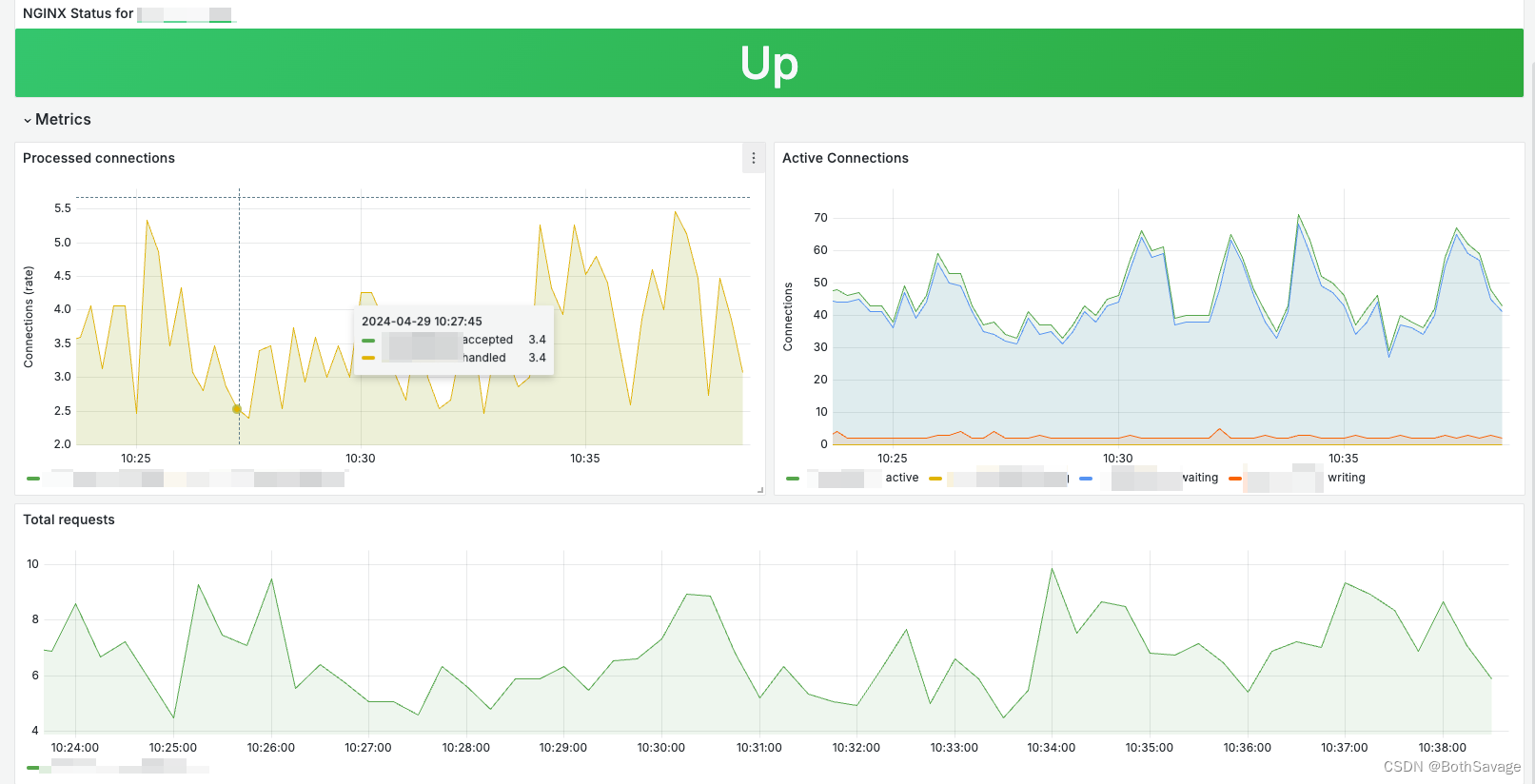This screenshot has width=1535, height=784.
Task: Click 10:35 label on Active Connections axis
Action: coord(1344,459)
